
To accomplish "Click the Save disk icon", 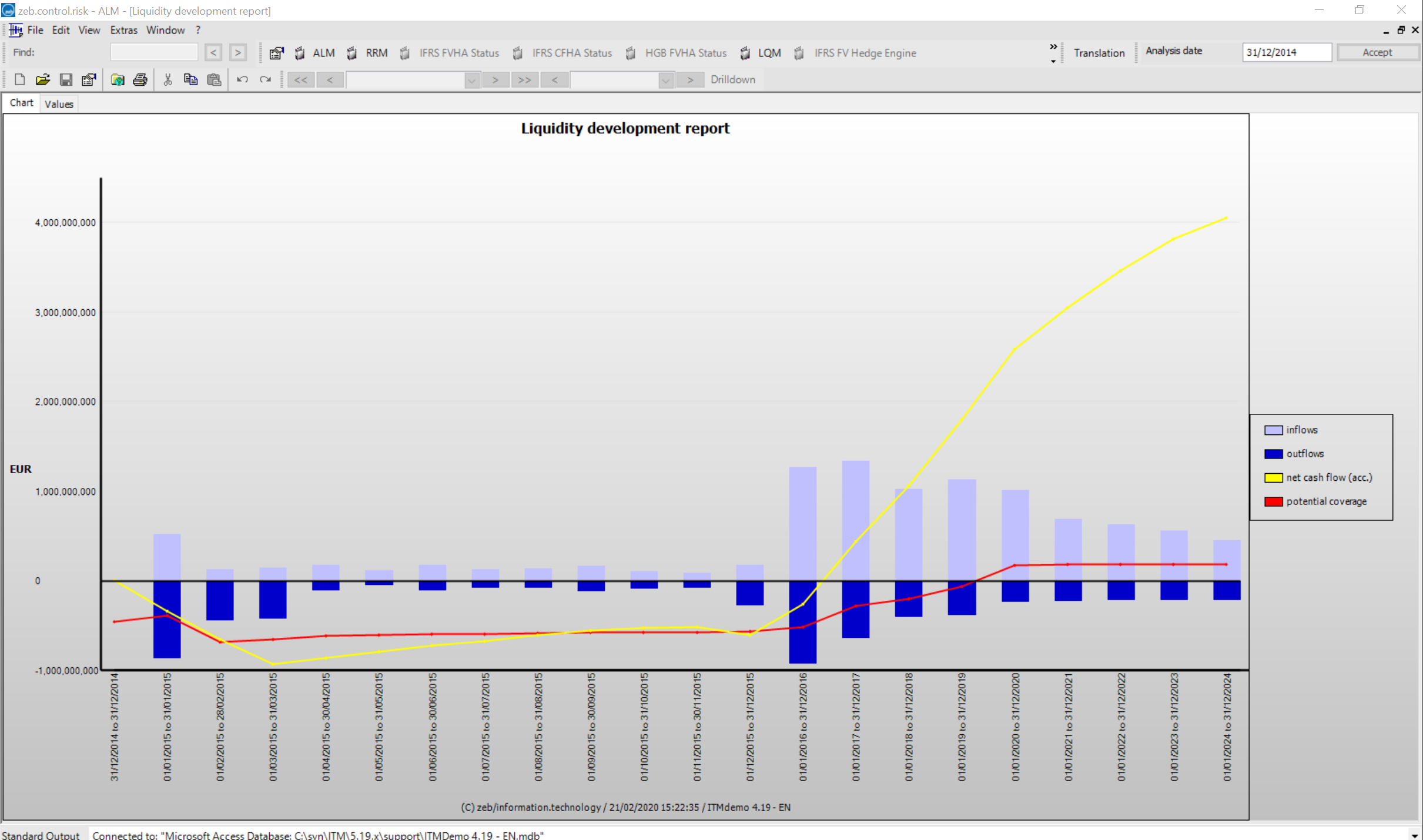I will click(66, 79).
